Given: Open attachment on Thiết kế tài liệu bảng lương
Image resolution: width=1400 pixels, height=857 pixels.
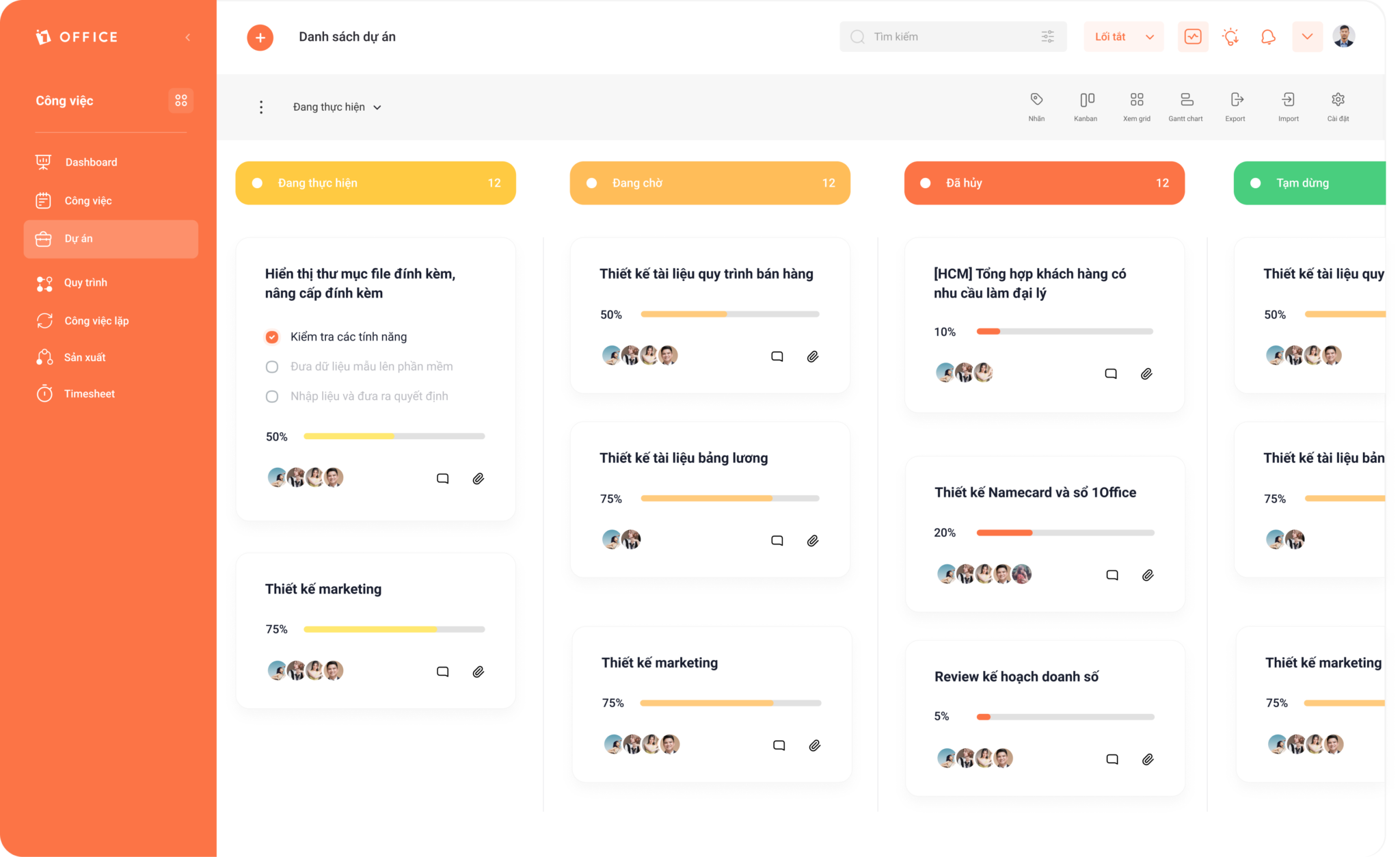Looking at the screenshot, I should [x=813, y=540].
